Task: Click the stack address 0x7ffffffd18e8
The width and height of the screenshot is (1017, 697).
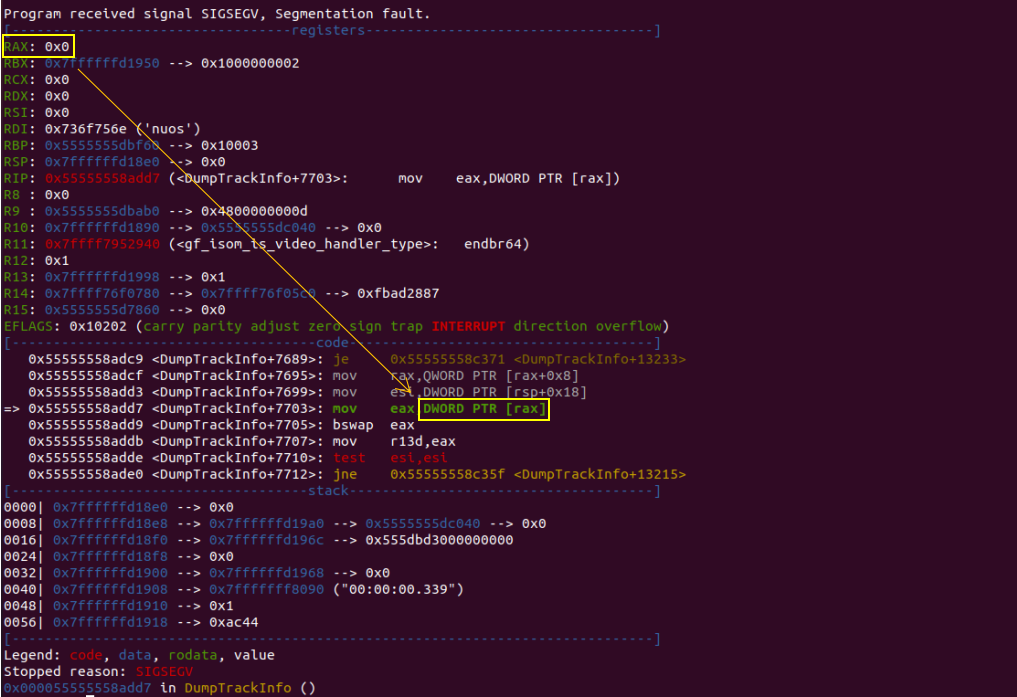Action: tap(110, 523)
